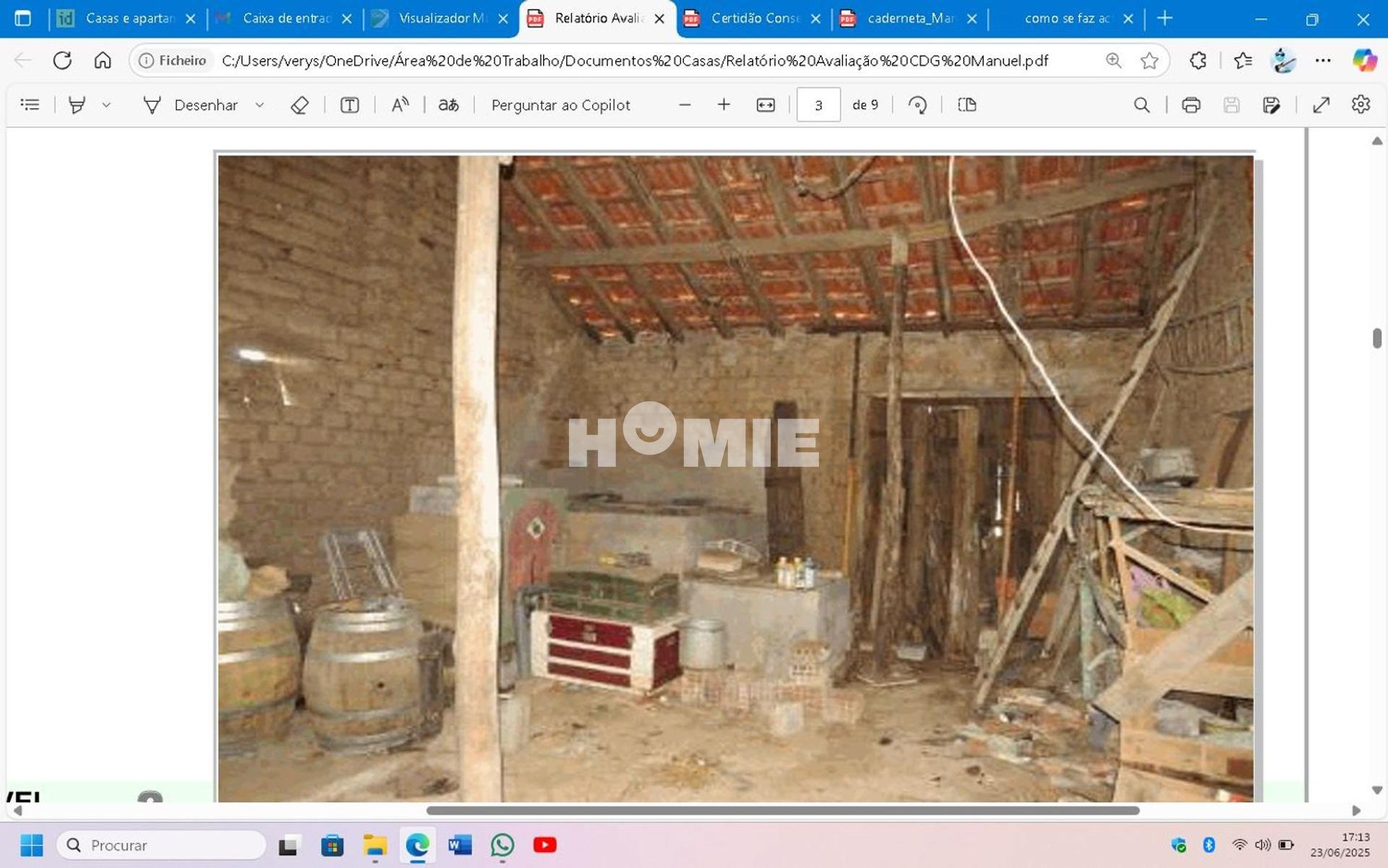Click the vertical scrollbar thumb
Viewport: 1388px width, 868px height.
point(1376,338)
